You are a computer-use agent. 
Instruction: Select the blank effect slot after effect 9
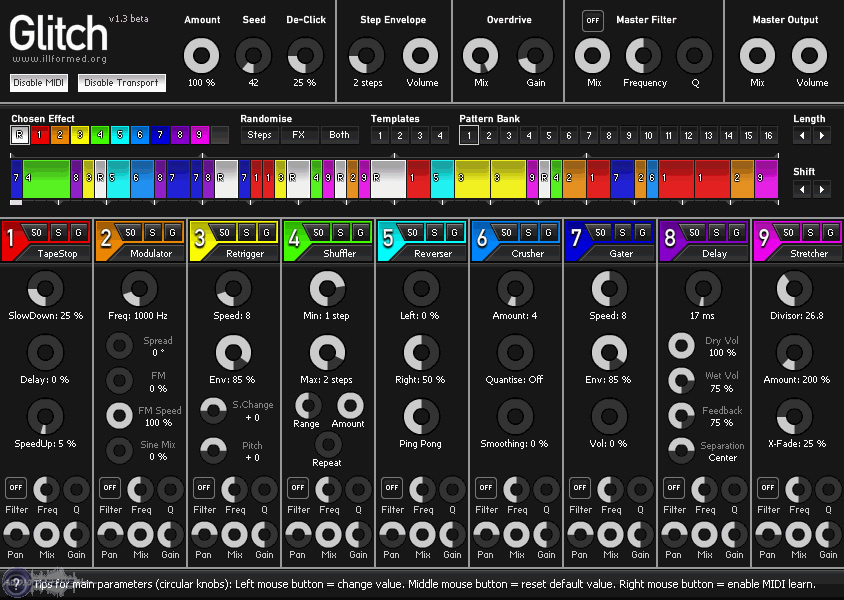tap(220, 135)
